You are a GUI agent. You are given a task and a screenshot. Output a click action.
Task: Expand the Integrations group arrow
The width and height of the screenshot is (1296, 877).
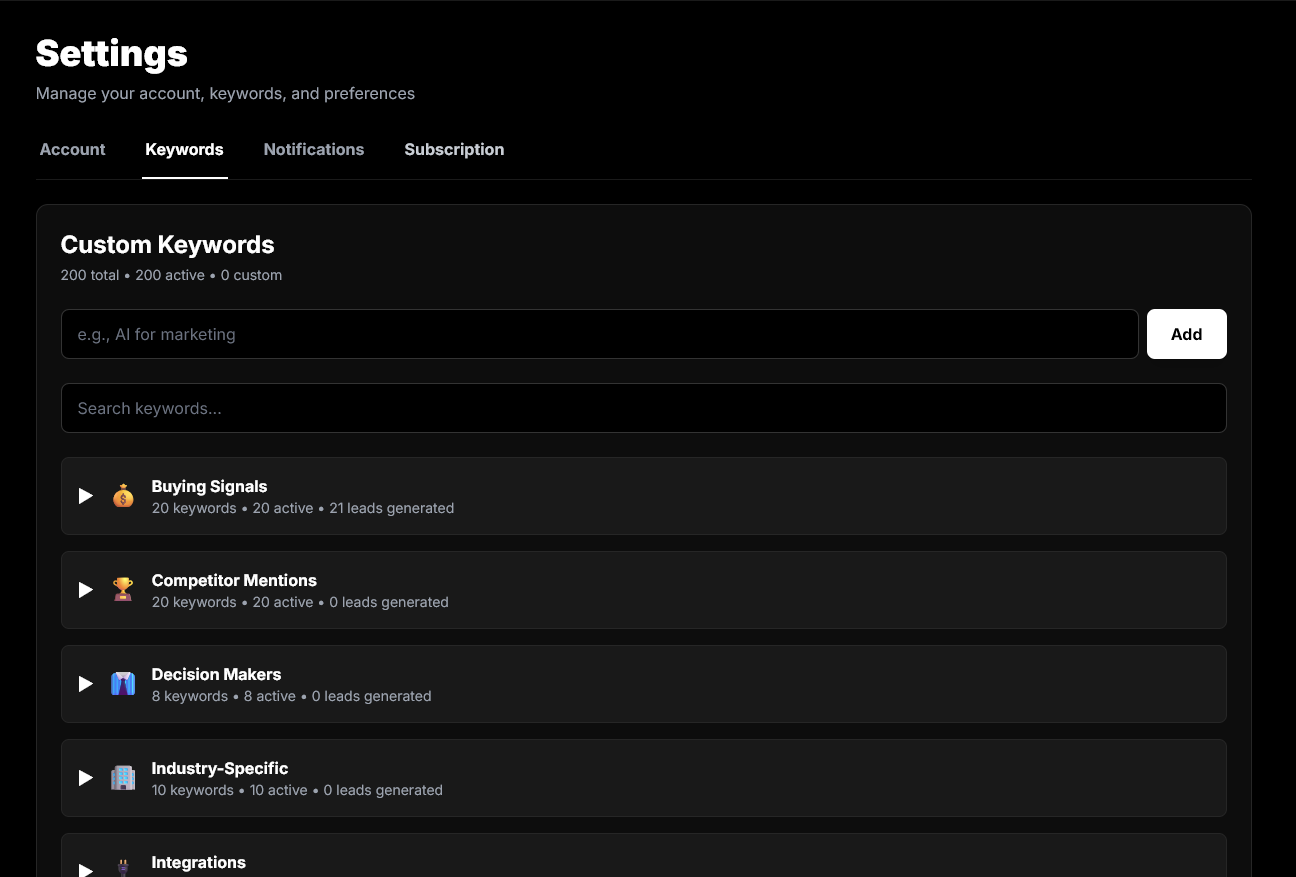point(86,869)
